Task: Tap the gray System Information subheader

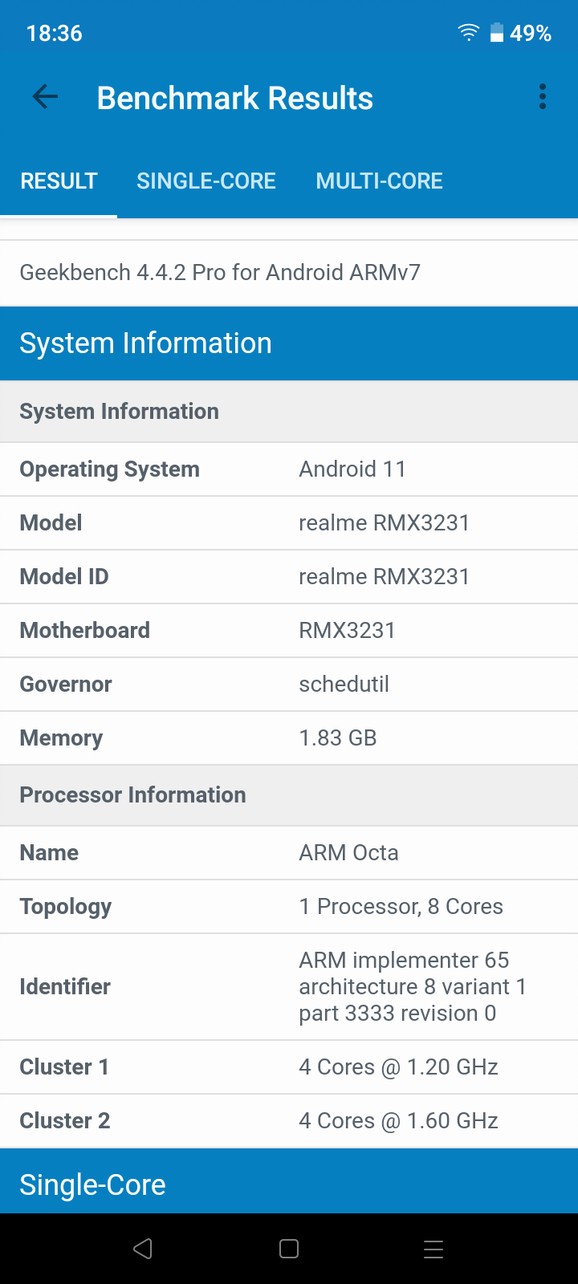Action: pos(289,411)
